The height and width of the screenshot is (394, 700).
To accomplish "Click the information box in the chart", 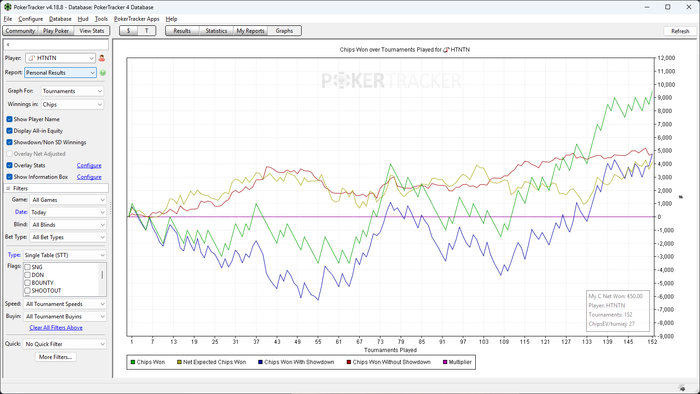I will click(617, 311).
